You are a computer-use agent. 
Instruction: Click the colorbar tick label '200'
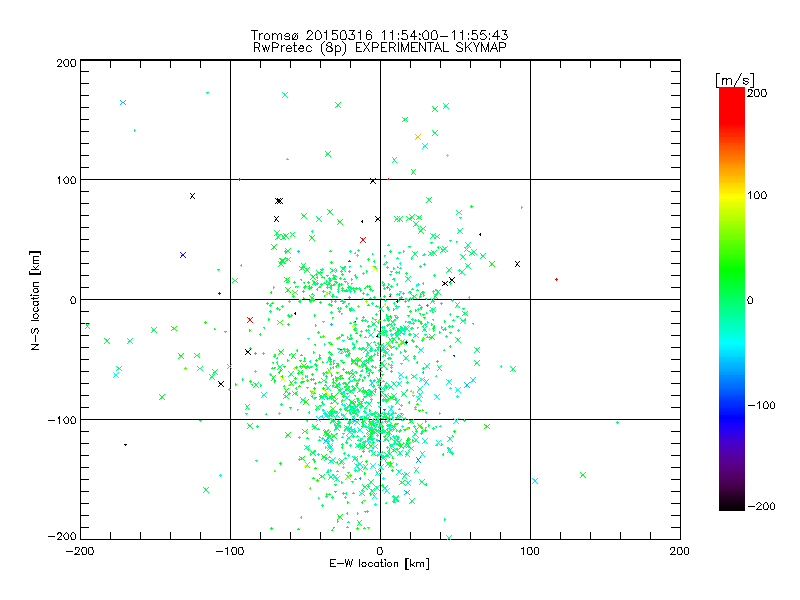[757, 93]
